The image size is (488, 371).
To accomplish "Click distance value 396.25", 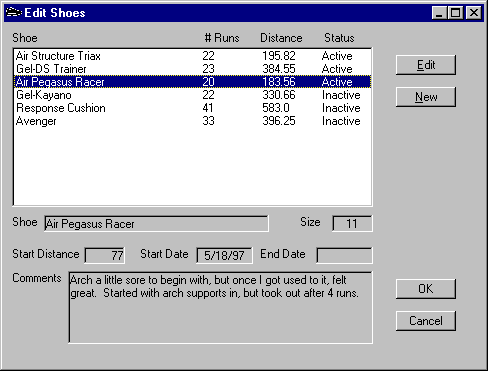I will point(279,121).
